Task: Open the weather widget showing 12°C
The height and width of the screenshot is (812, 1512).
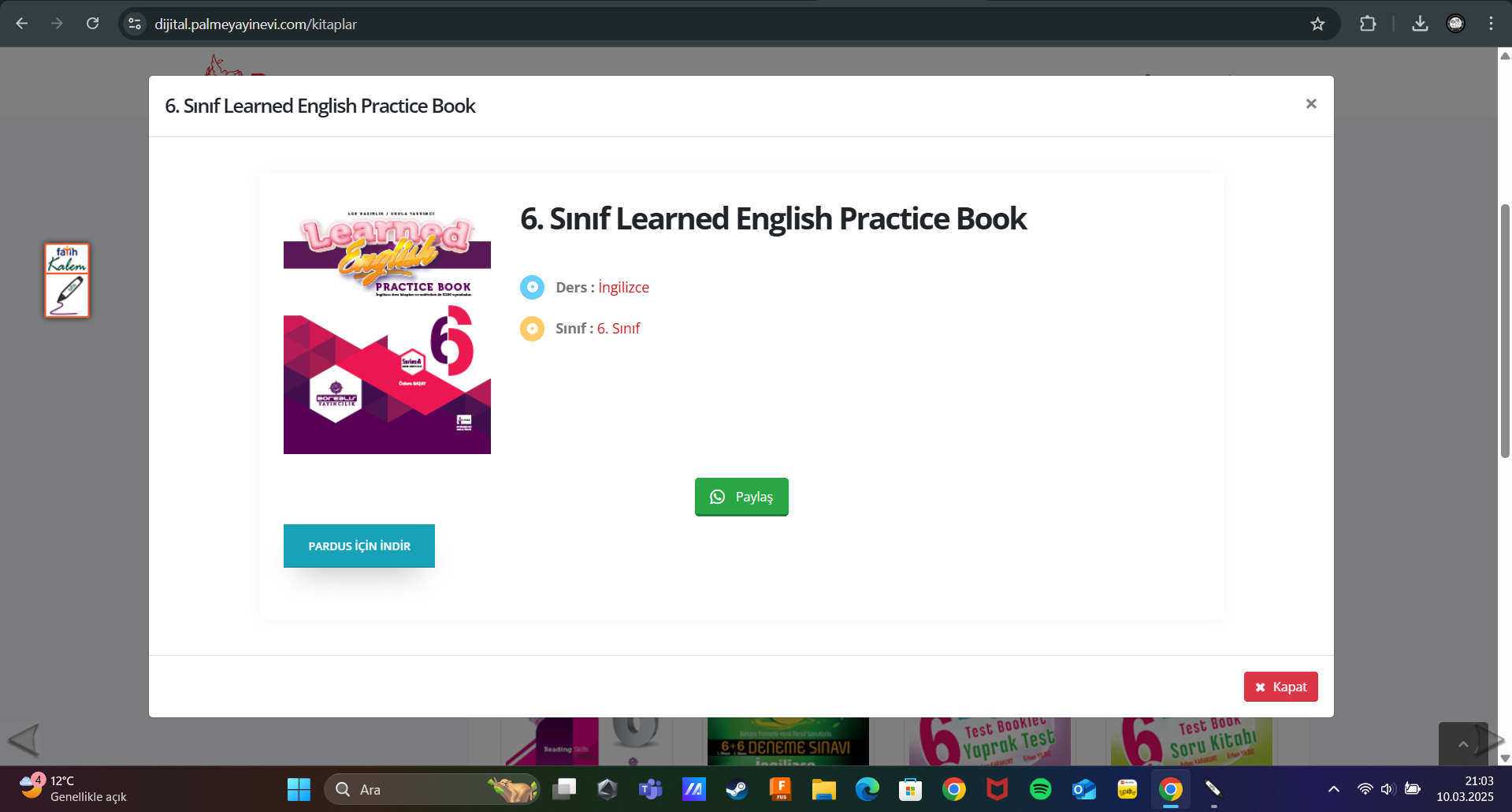Action: pos(73,789)
